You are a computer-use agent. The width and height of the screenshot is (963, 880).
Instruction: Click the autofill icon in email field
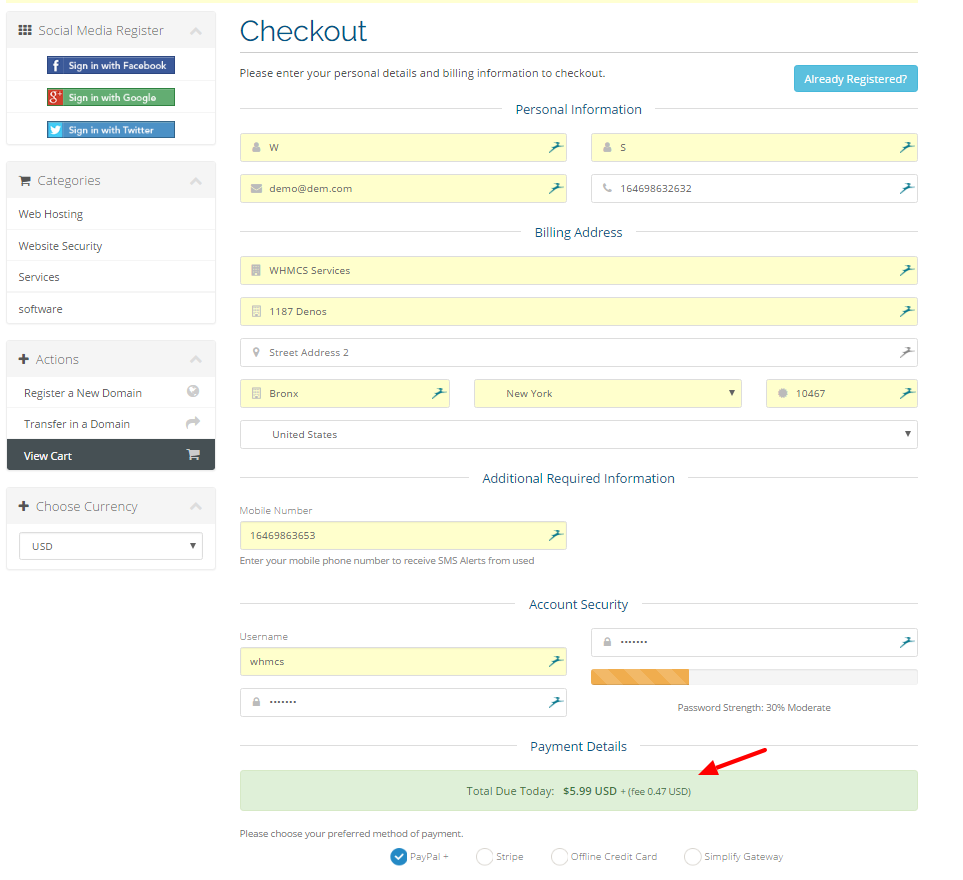click(555, 188)
